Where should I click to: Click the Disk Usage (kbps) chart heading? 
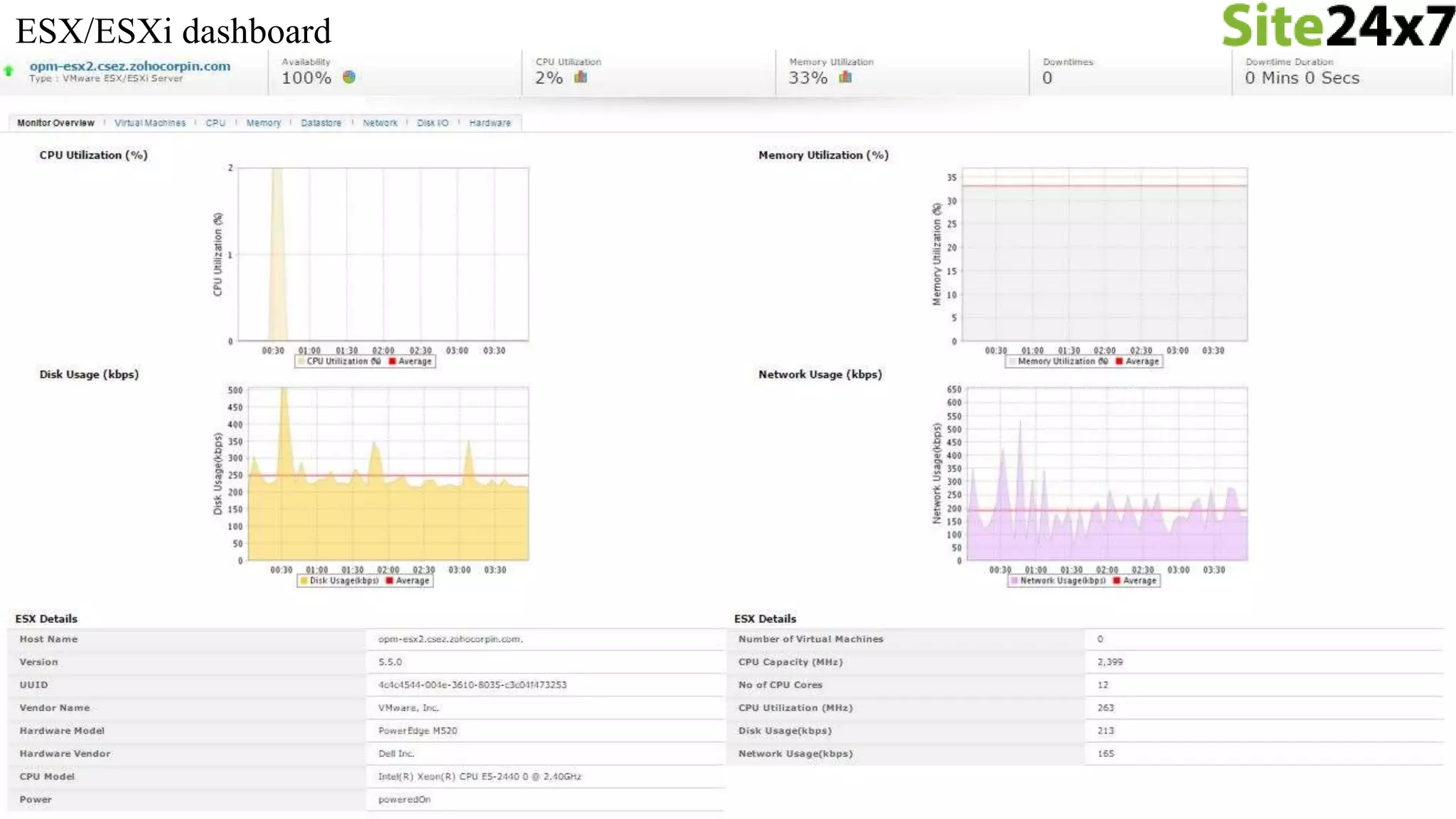(x=89, y=375)
